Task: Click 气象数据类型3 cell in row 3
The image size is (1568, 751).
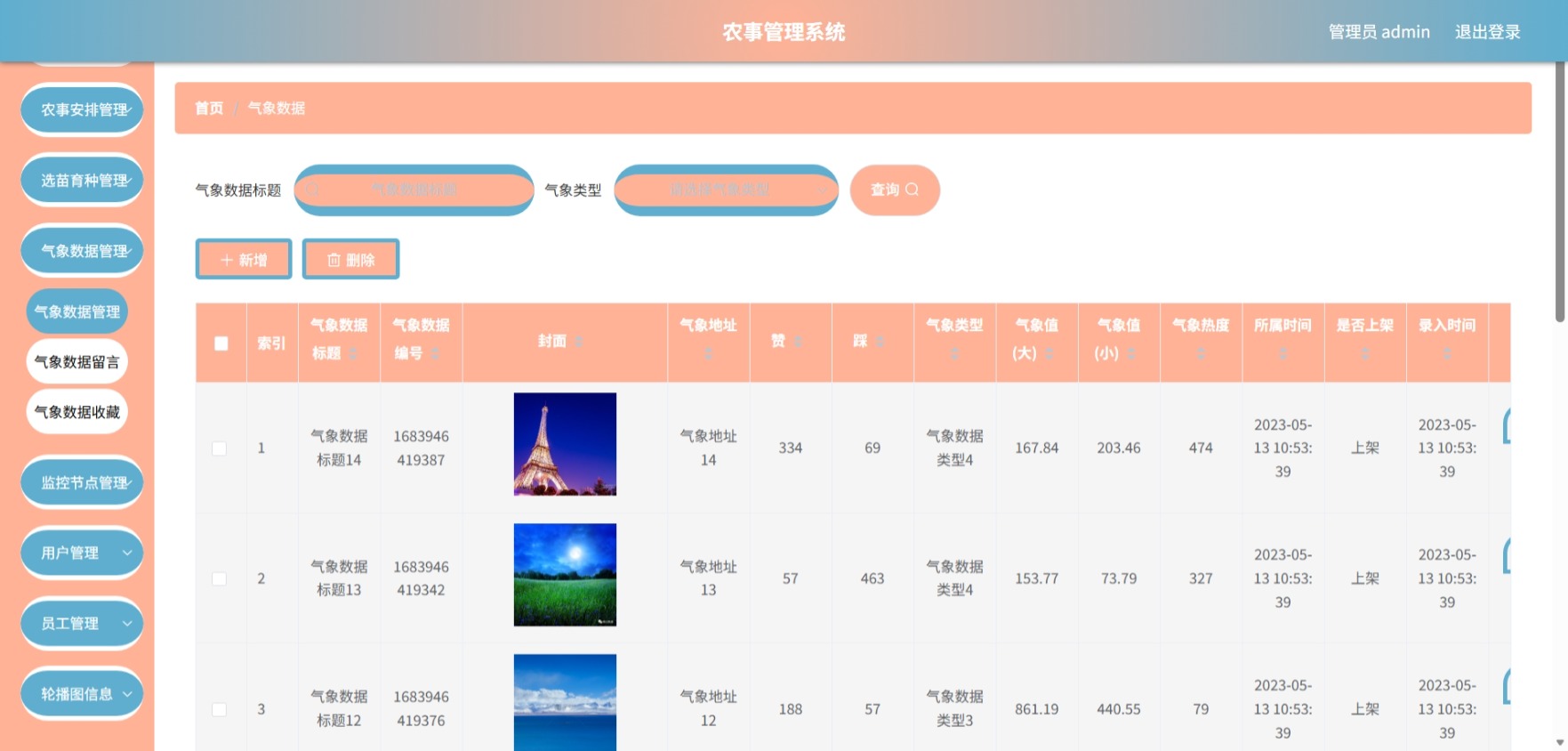Action: point(954,708)
